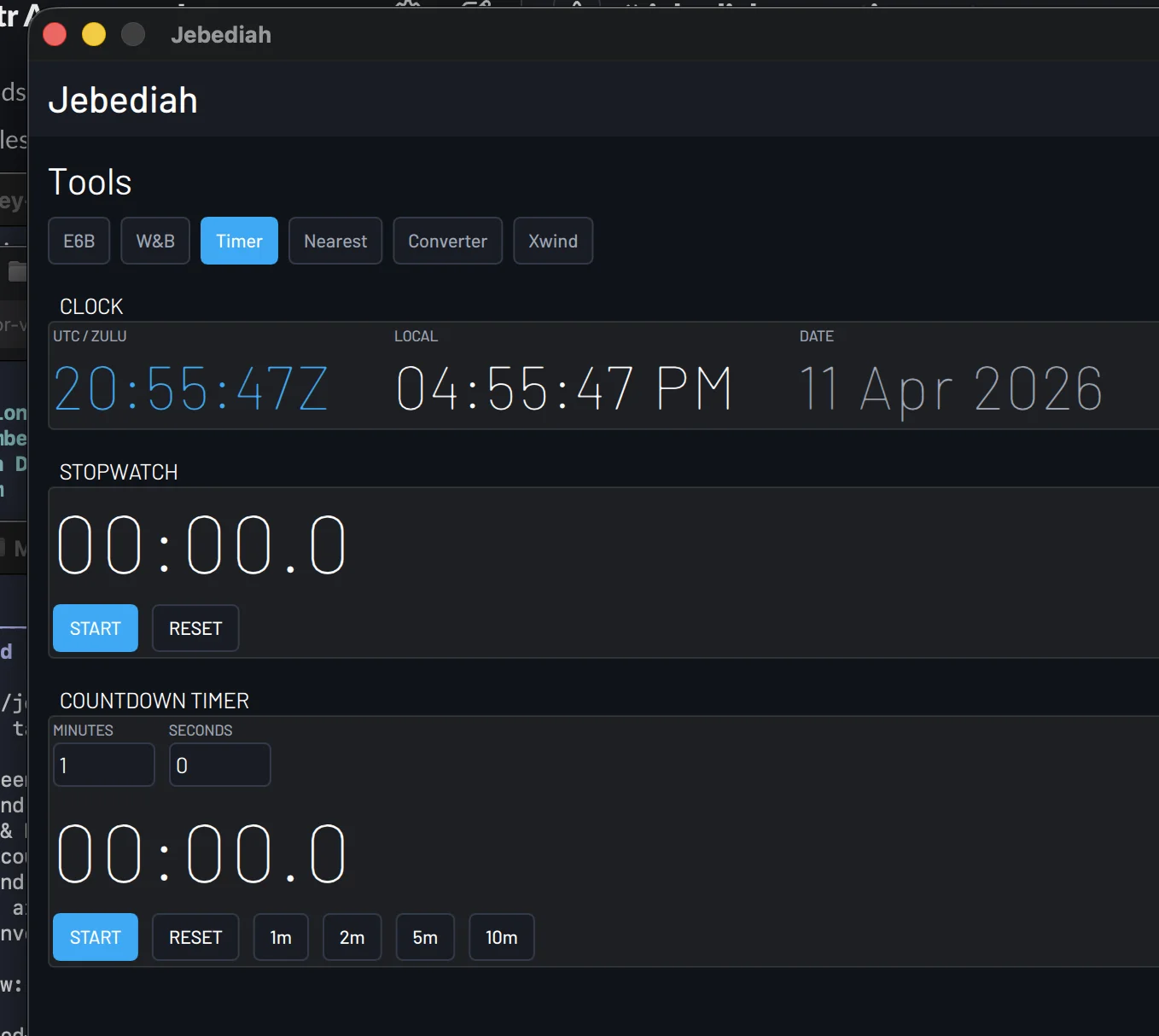Reset the stopwatch

pos(195,628)
